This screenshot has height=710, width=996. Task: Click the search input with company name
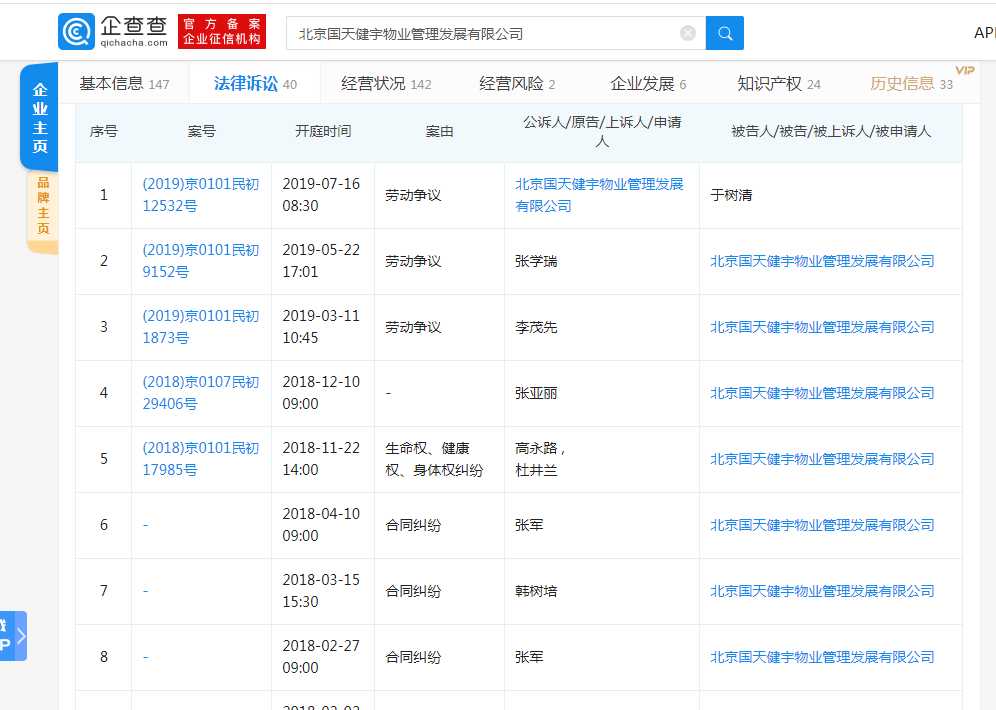[x=495, y=33]
